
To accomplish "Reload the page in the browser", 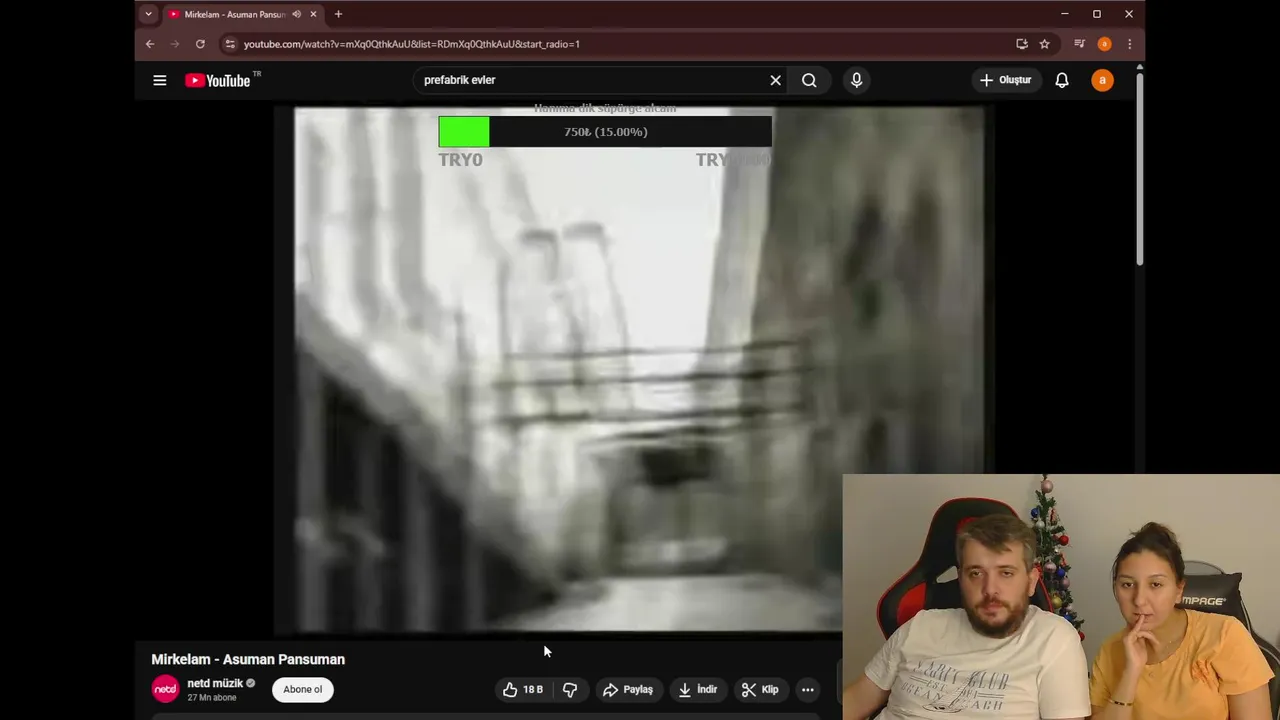I will 200,44.
